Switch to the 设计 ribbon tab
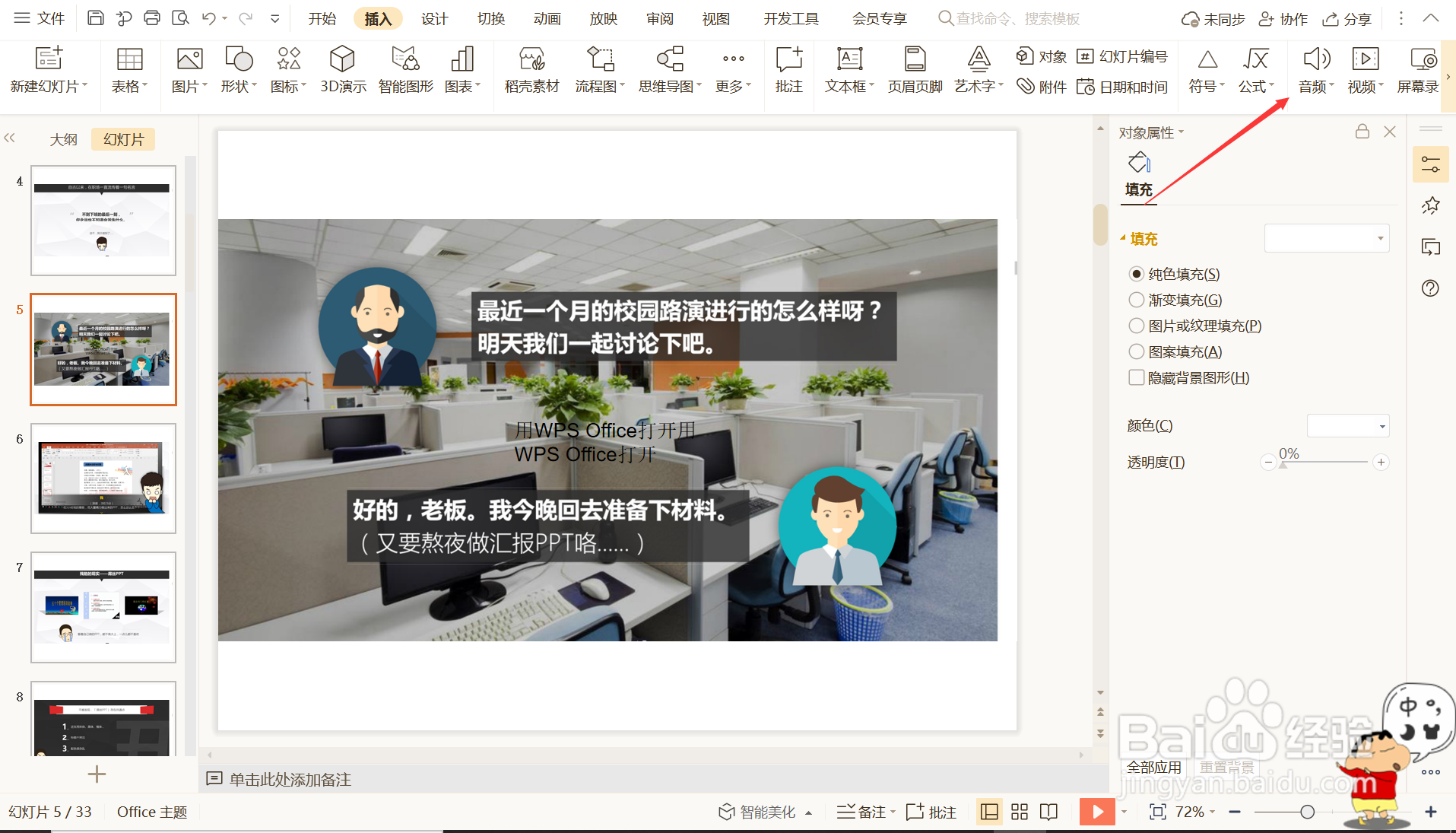 (x=435, y=18)
